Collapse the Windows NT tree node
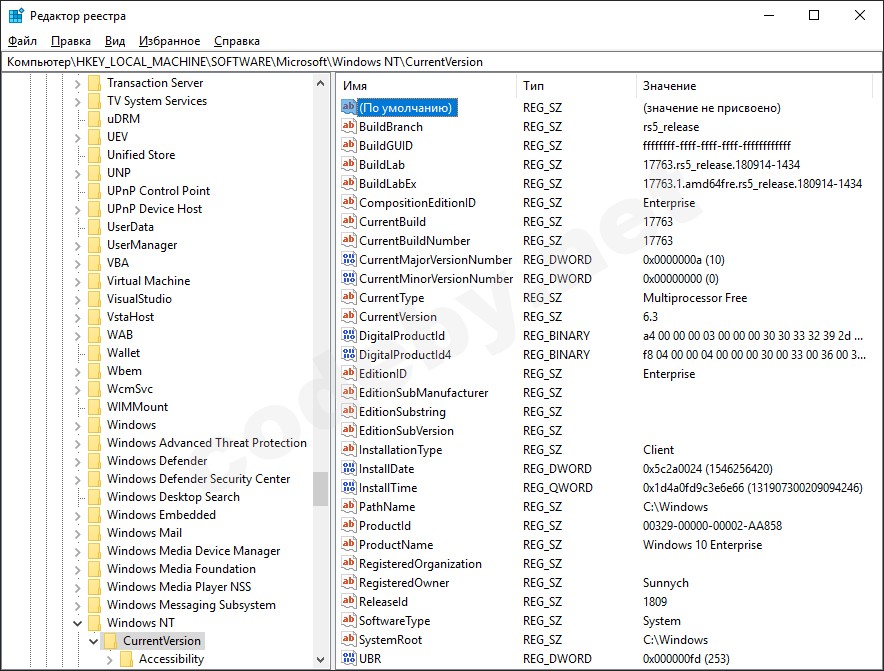The width and height of the screenshot is (884, 671). click(x=78, y=621)
